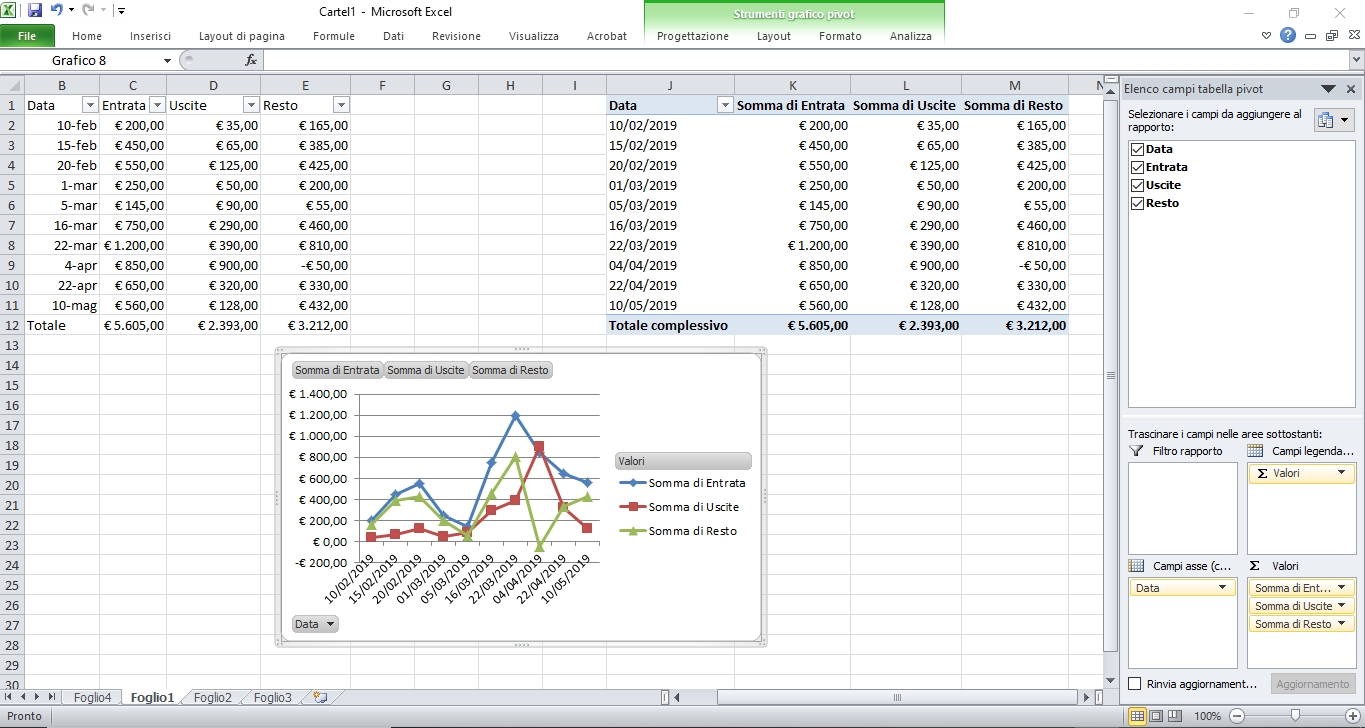Switch to the Foglio4 sheet tab

(93, 698)
